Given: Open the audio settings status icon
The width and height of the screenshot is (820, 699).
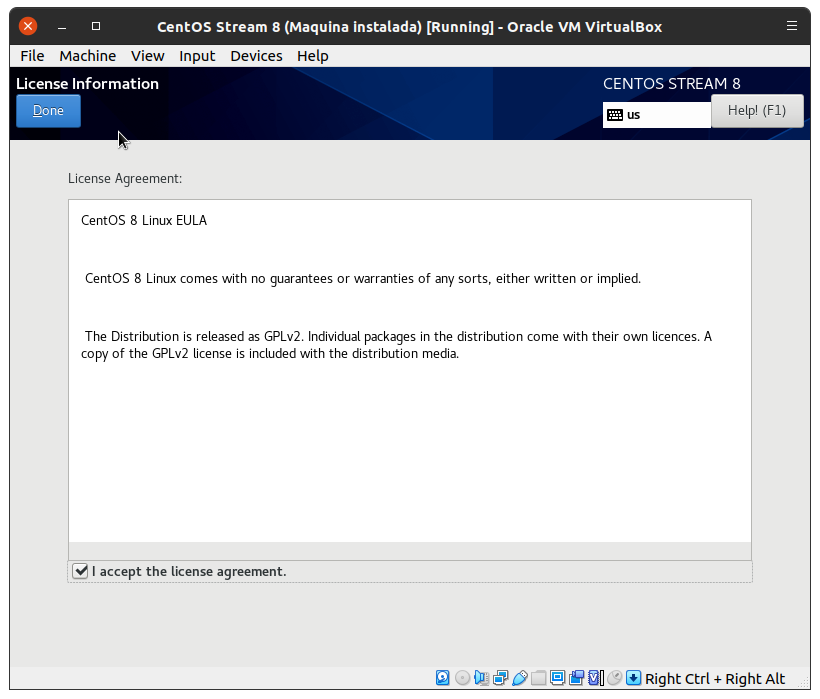Looking at the screenshot, I should [481, 678].
